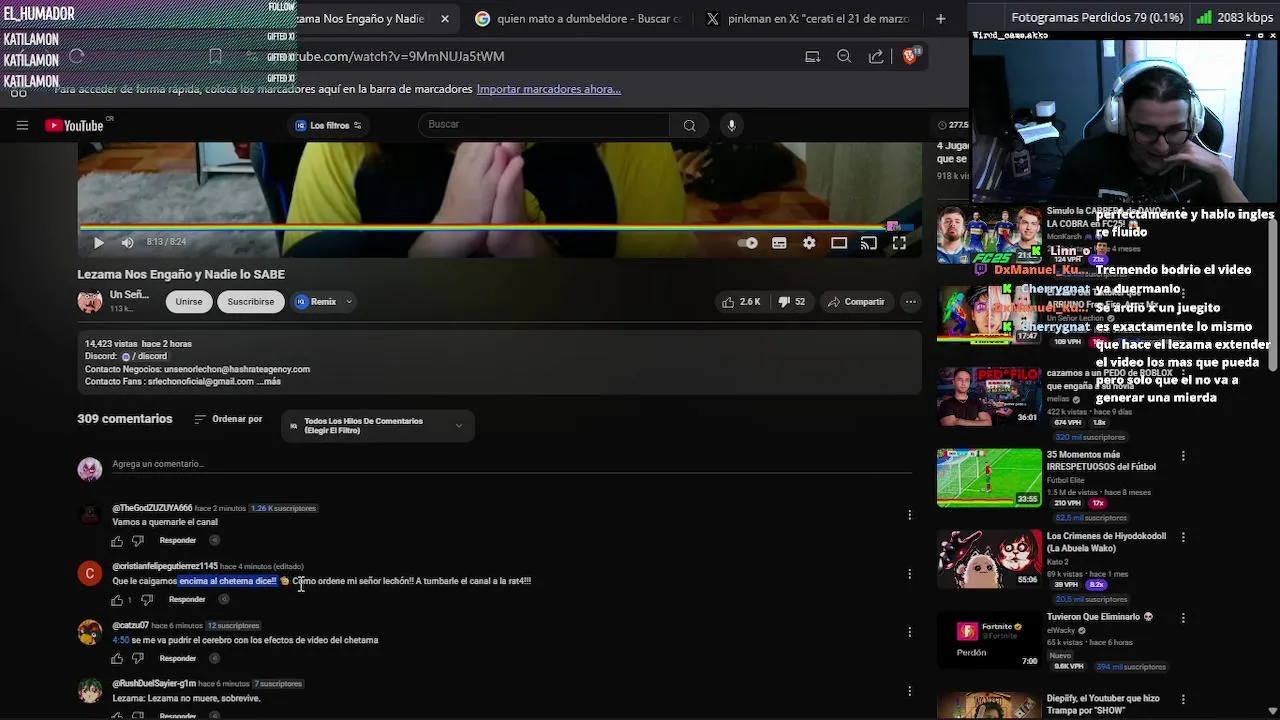The height and width of the screenshot is (720, 1280).
Task: Dislike @cristianfelipegutierrez1145's comment
Action: (x=147, y=600)
